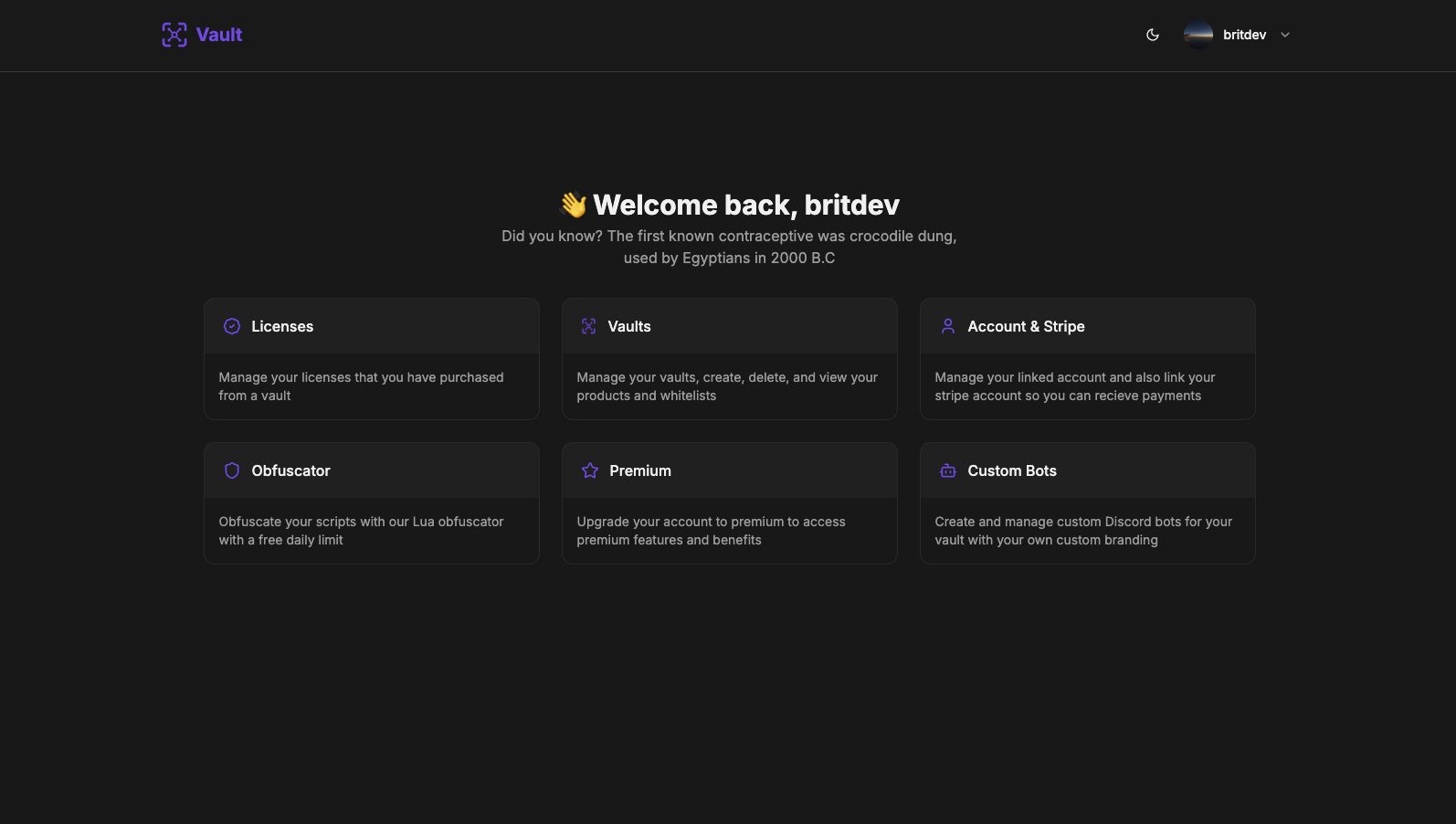Click the britdev username in header
The width and height of the screenshot is (1456, 824).
1244,35
